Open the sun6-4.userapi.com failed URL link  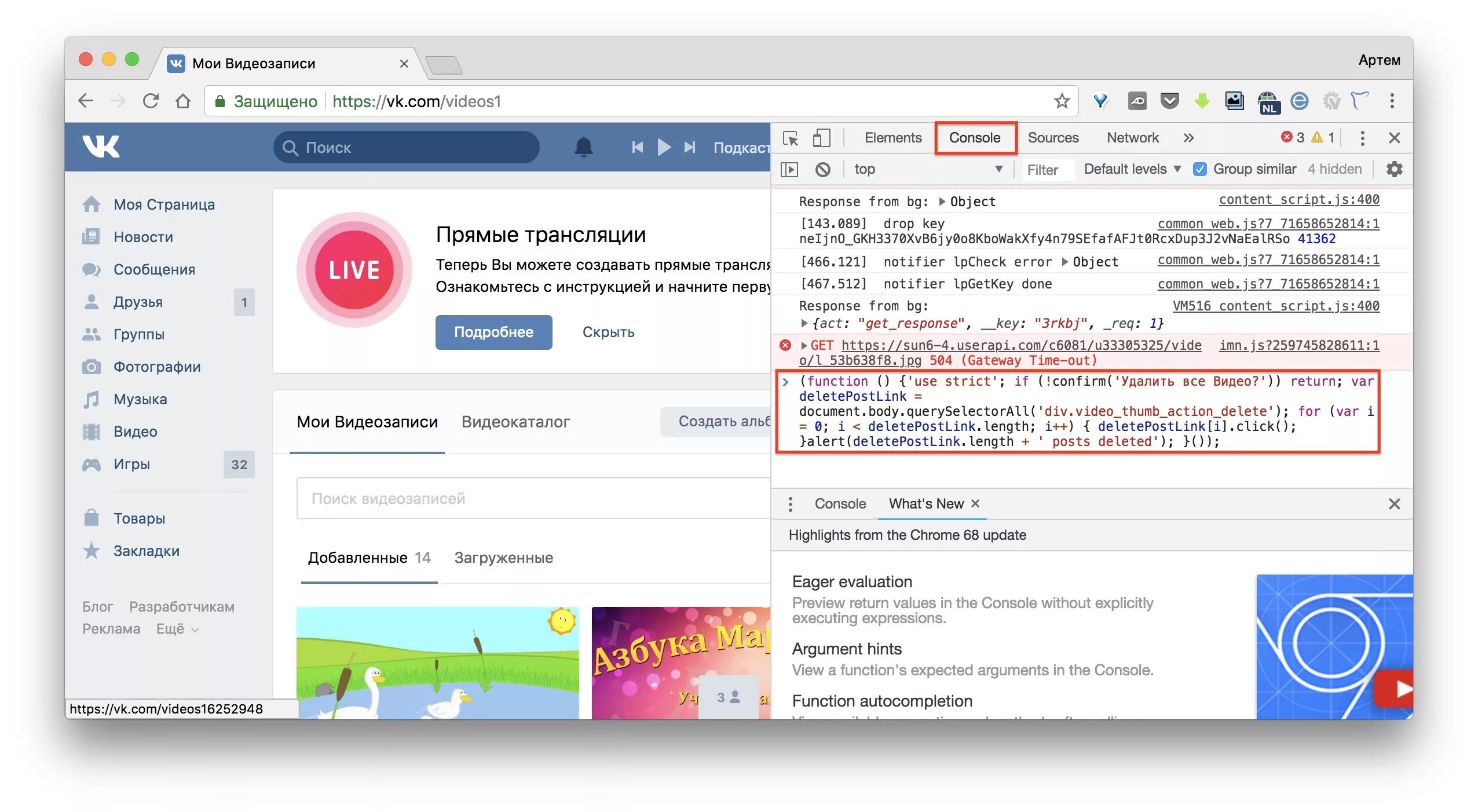1000,353
